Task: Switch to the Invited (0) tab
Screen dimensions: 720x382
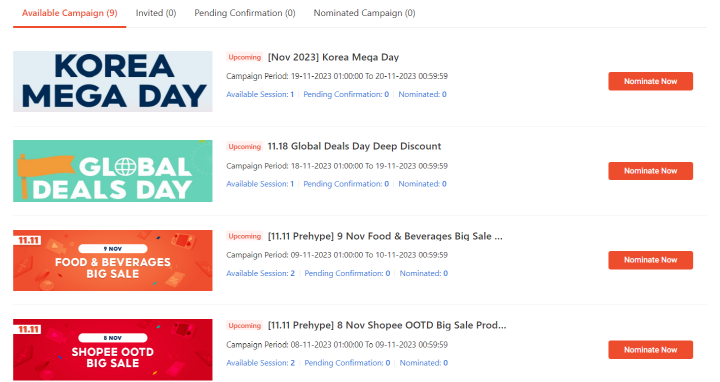Action: [156, 13]
